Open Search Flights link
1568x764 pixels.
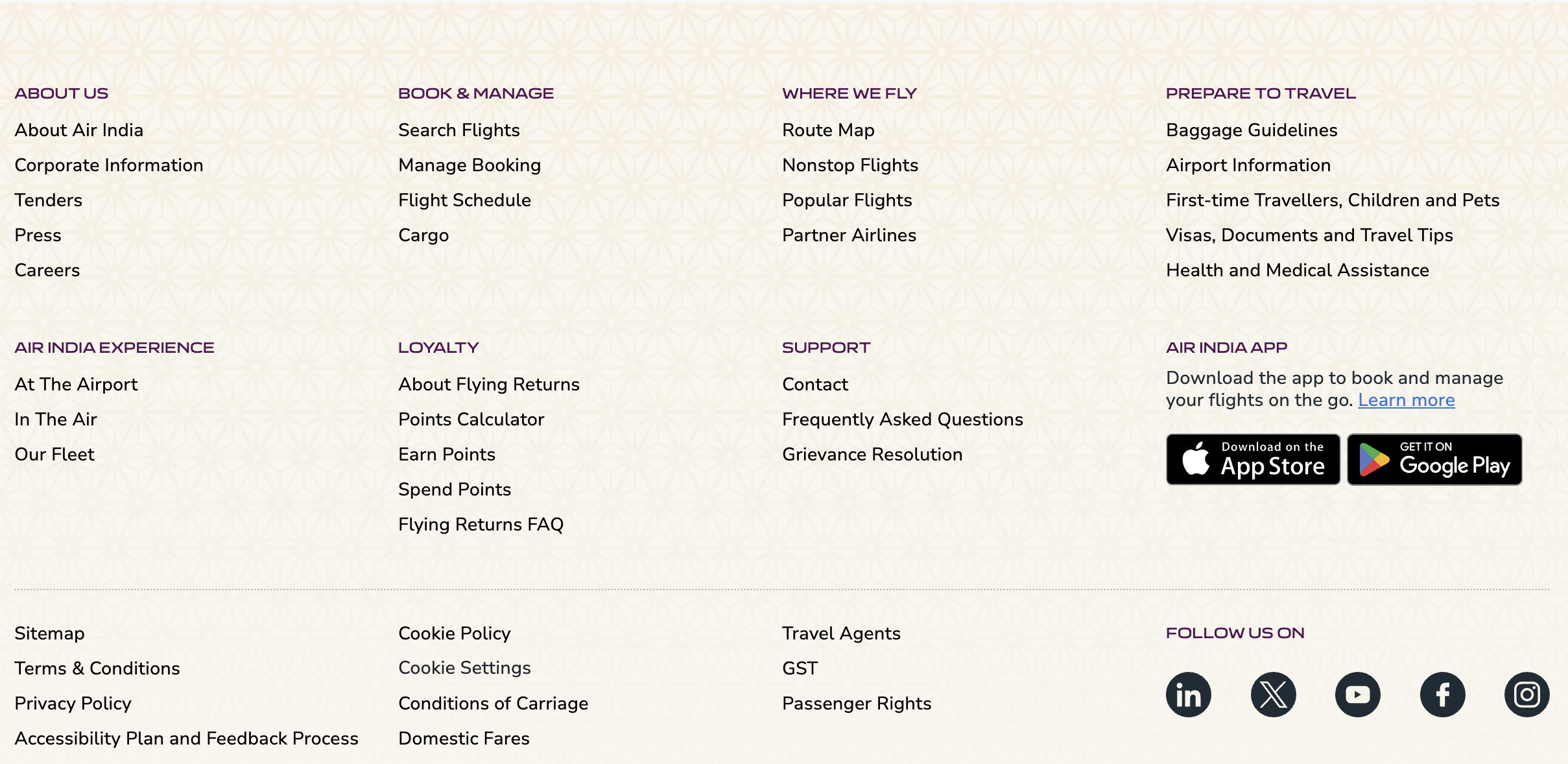click(458, 130)
